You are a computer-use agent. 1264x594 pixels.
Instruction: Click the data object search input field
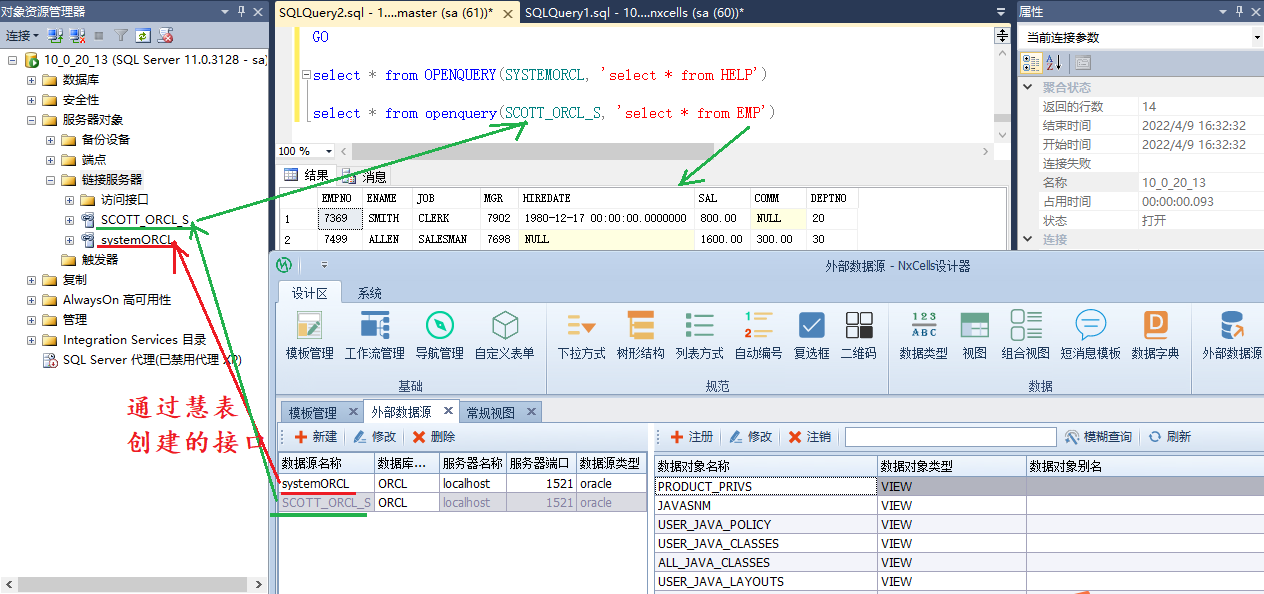[x=950, y=437]
